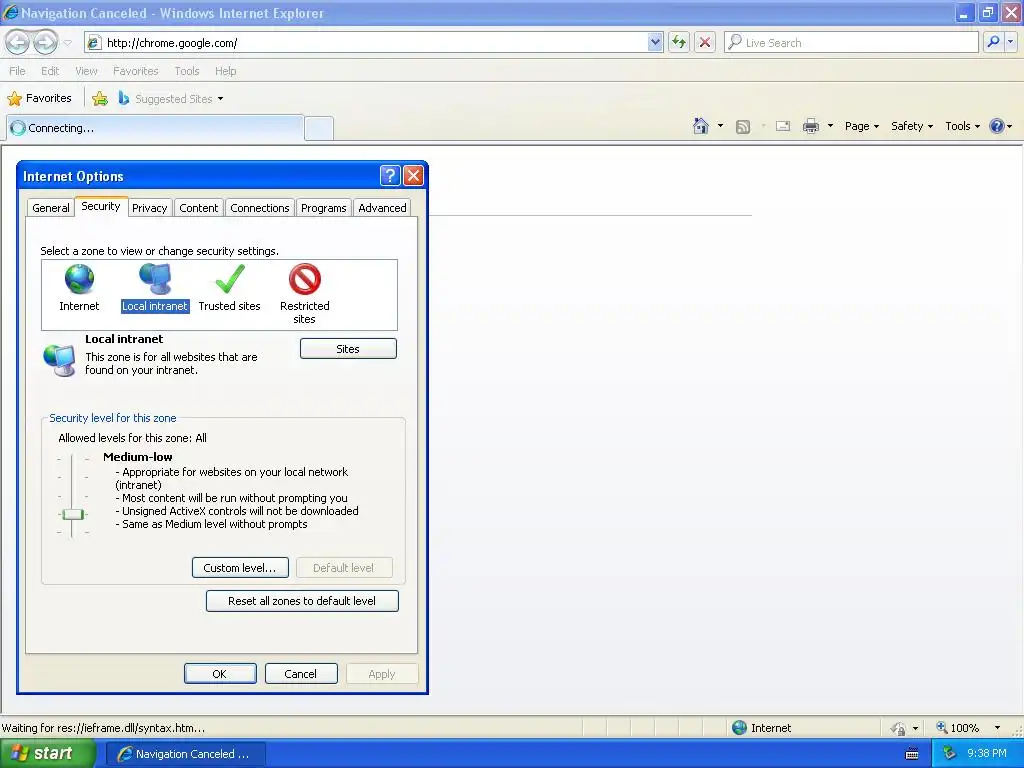This screenshot has height=768, width=1024.
Task: Click the Refresh page icon
Action: click(679, 42)
